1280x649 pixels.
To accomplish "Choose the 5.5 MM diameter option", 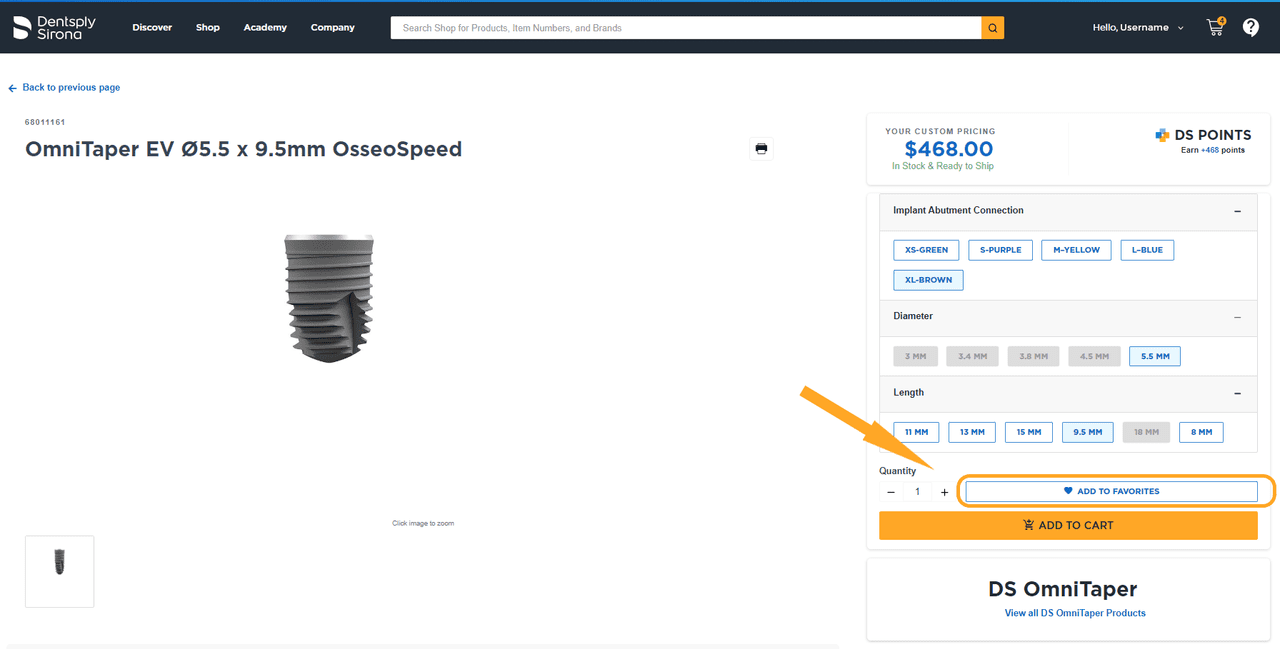I will [x=1154, y=356].
